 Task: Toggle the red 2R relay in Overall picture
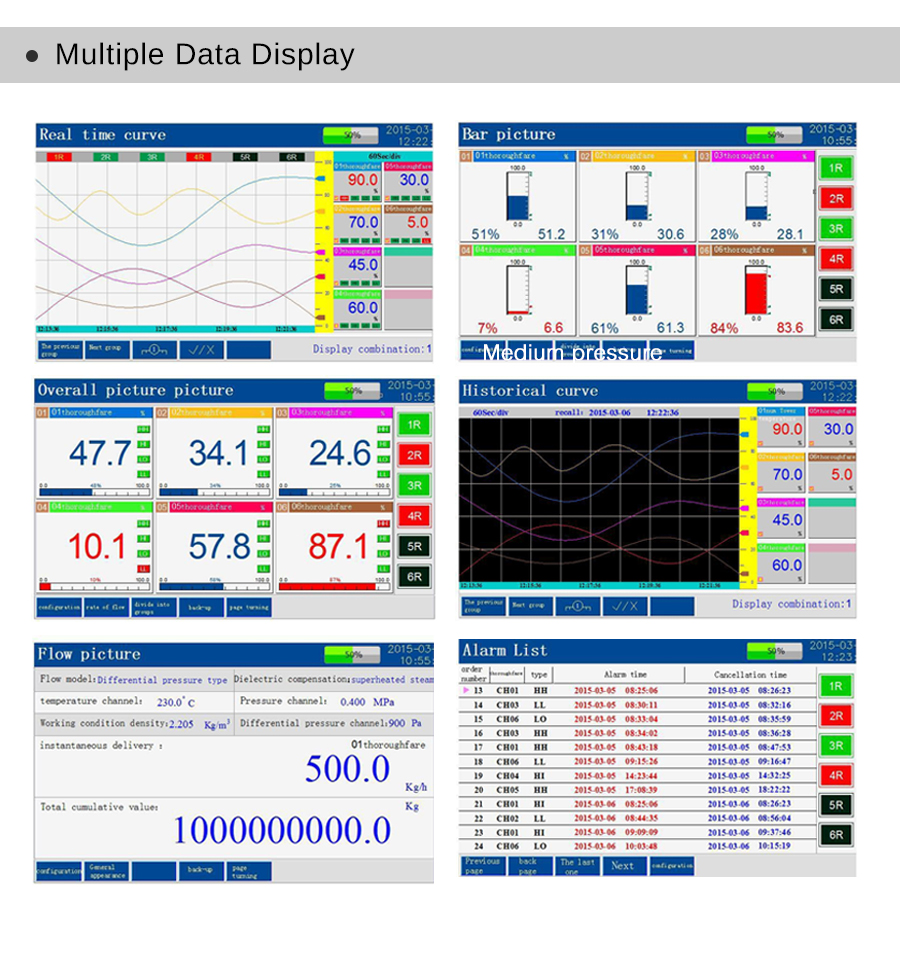click(413, 455)
